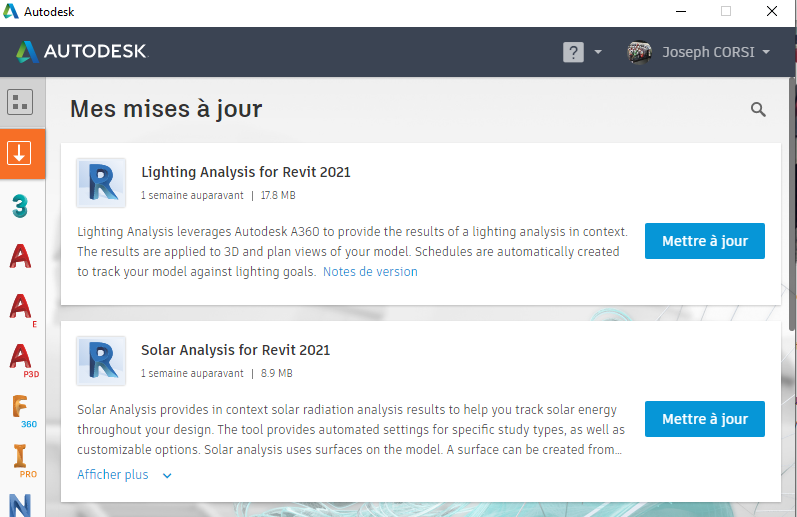Open the all products grid view
The width and height of the screenshot is (797, 517).
click(x=20, y=102)
